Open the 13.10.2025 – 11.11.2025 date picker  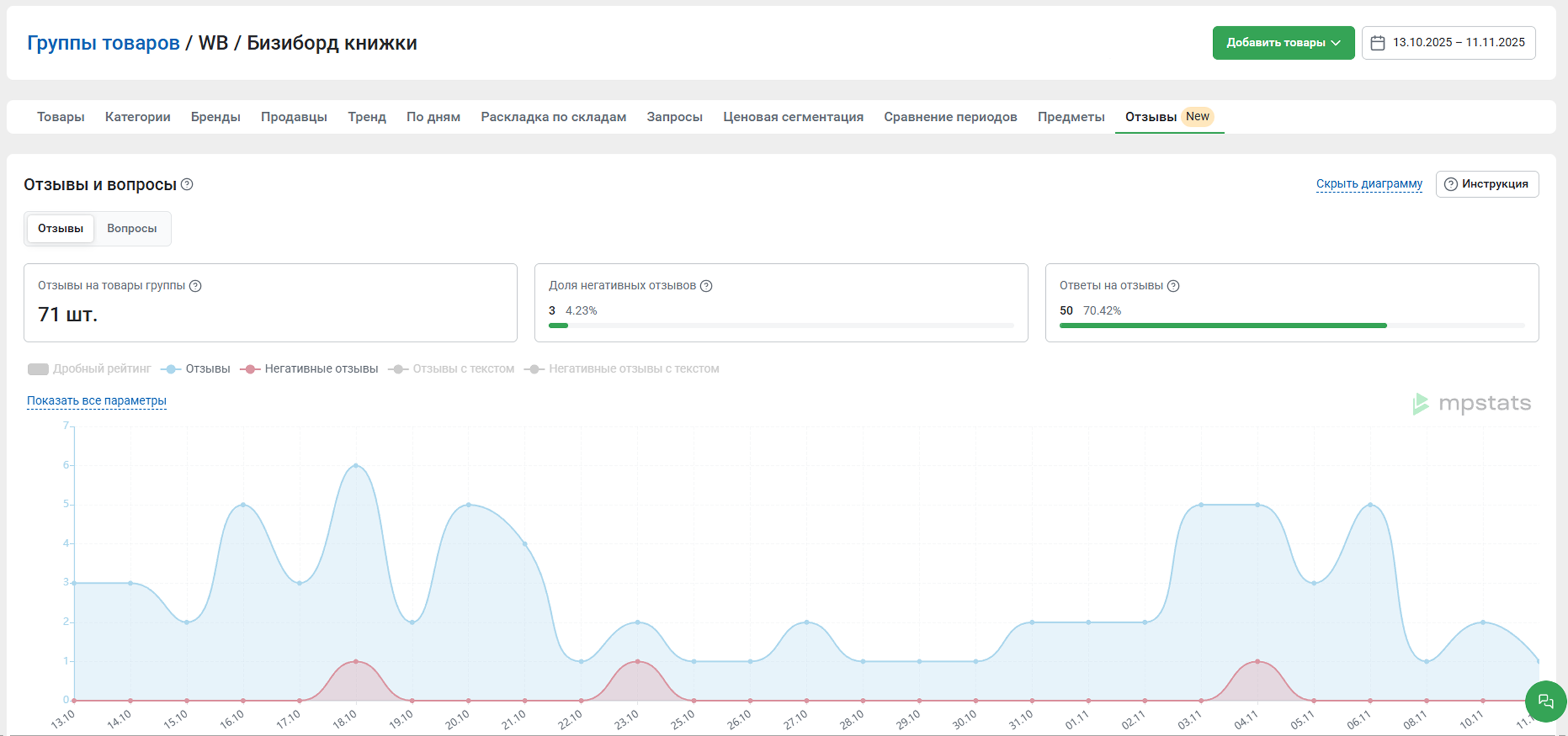coord(1458,42)
